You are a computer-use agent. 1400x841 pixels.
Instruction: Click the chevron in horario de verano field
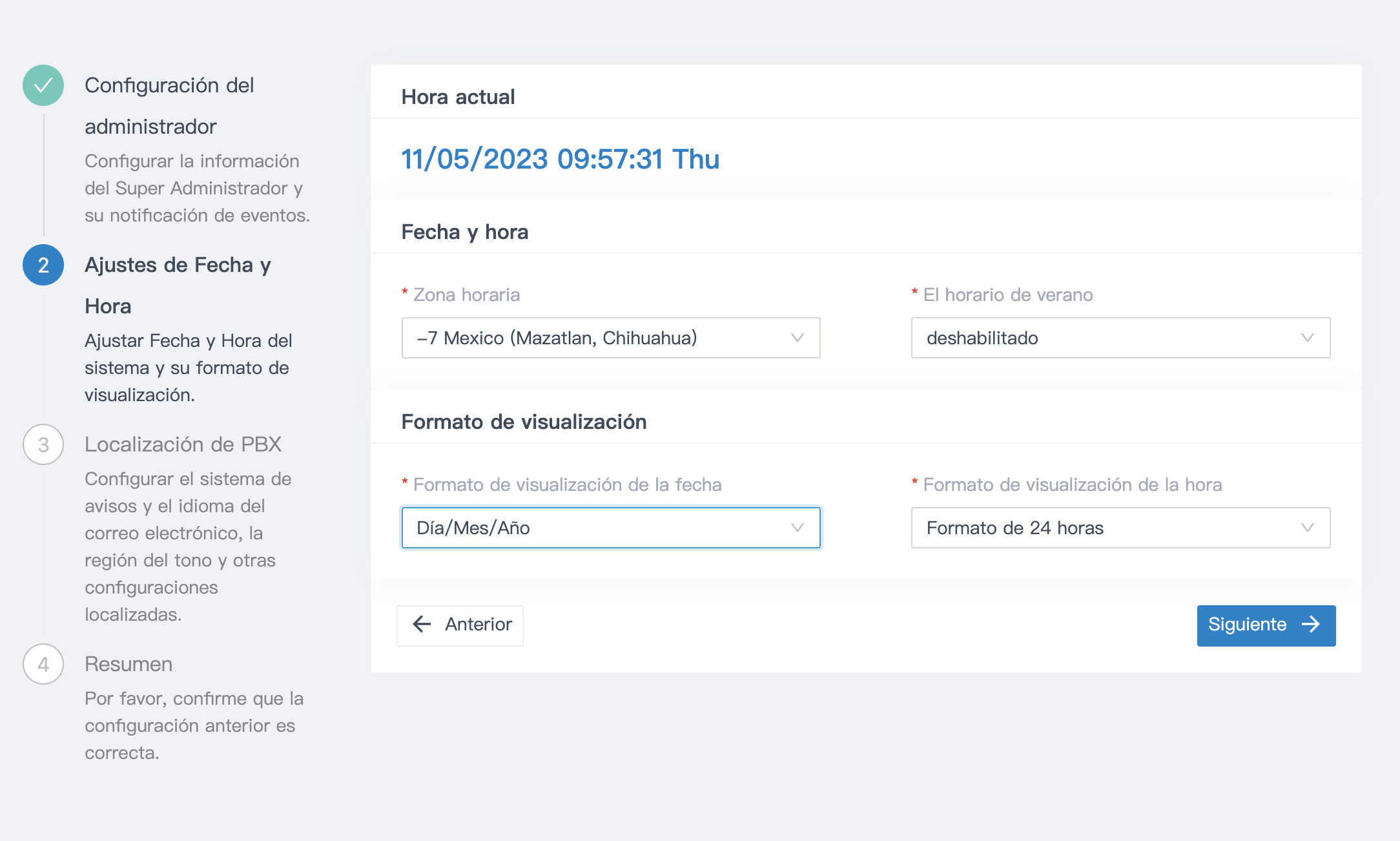point(1308,338)
